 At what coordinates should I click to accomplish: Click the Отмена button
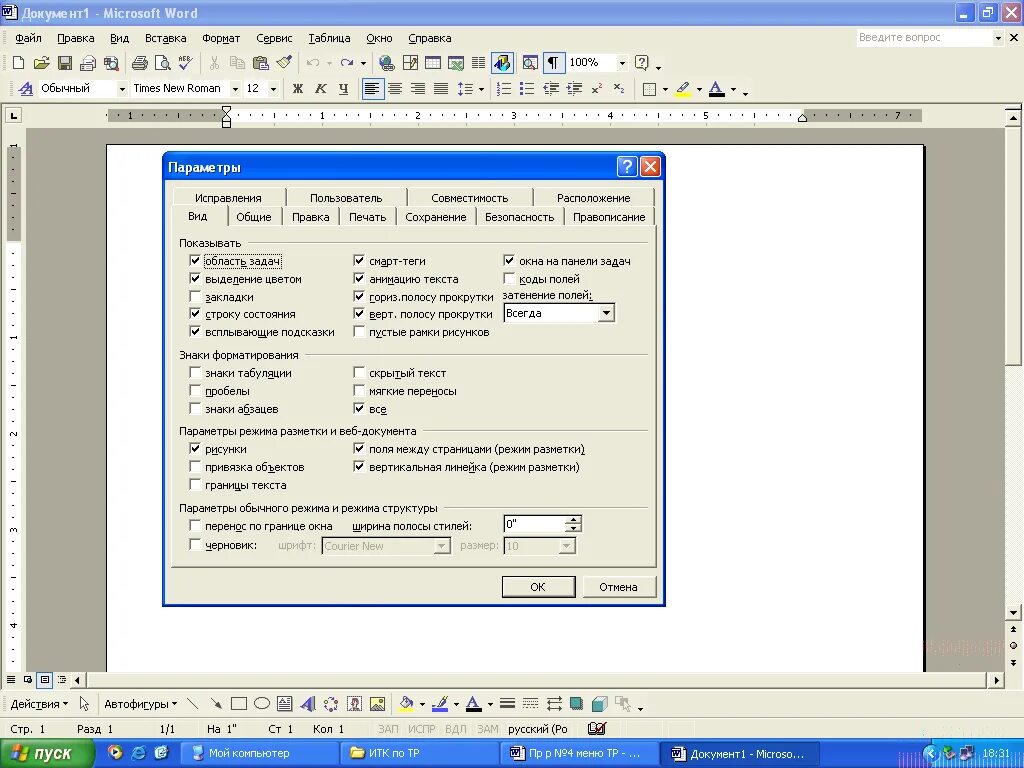click(x=618, y=586)
